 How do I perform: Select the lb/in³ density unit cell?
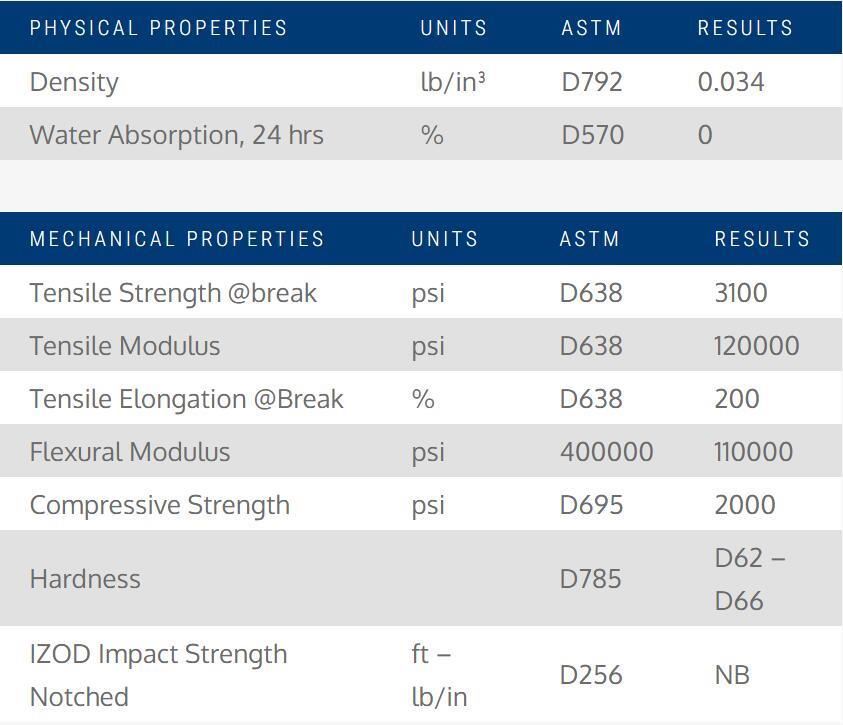click(452, 82)
